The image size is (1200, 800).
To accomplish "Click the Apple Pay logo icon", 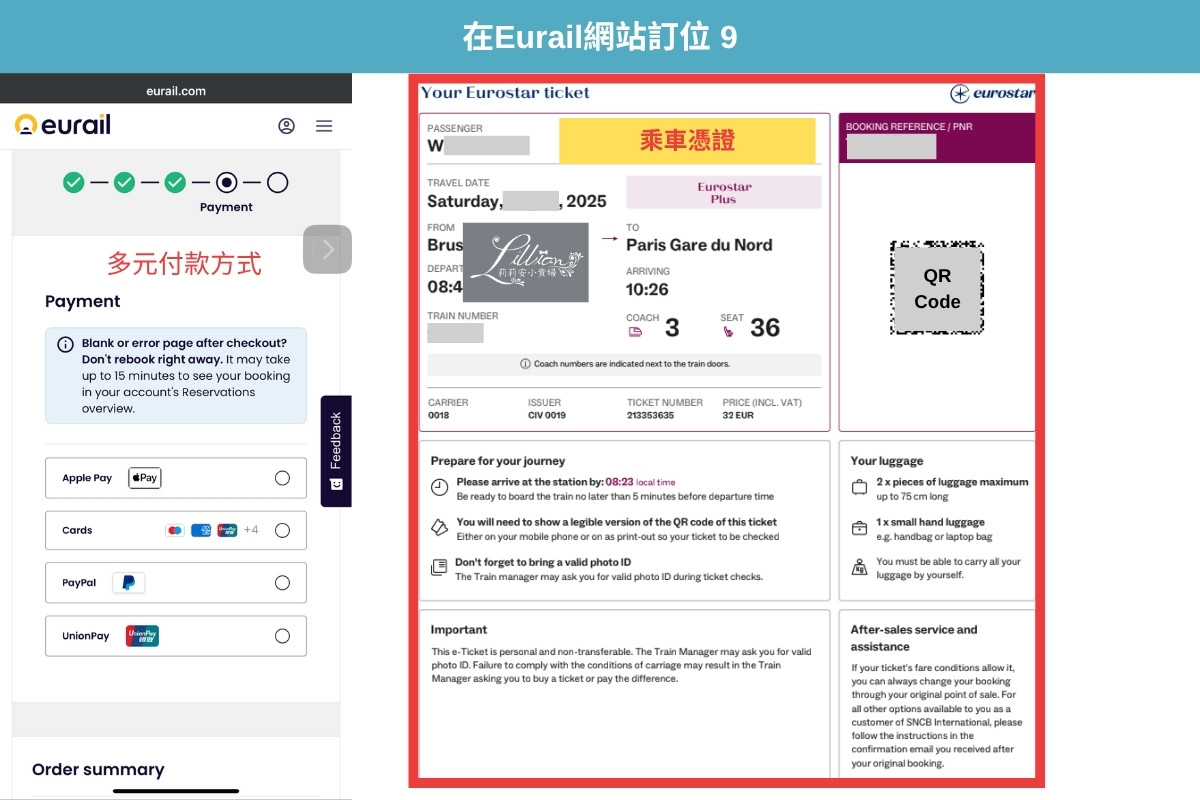I will coord(145,478).
